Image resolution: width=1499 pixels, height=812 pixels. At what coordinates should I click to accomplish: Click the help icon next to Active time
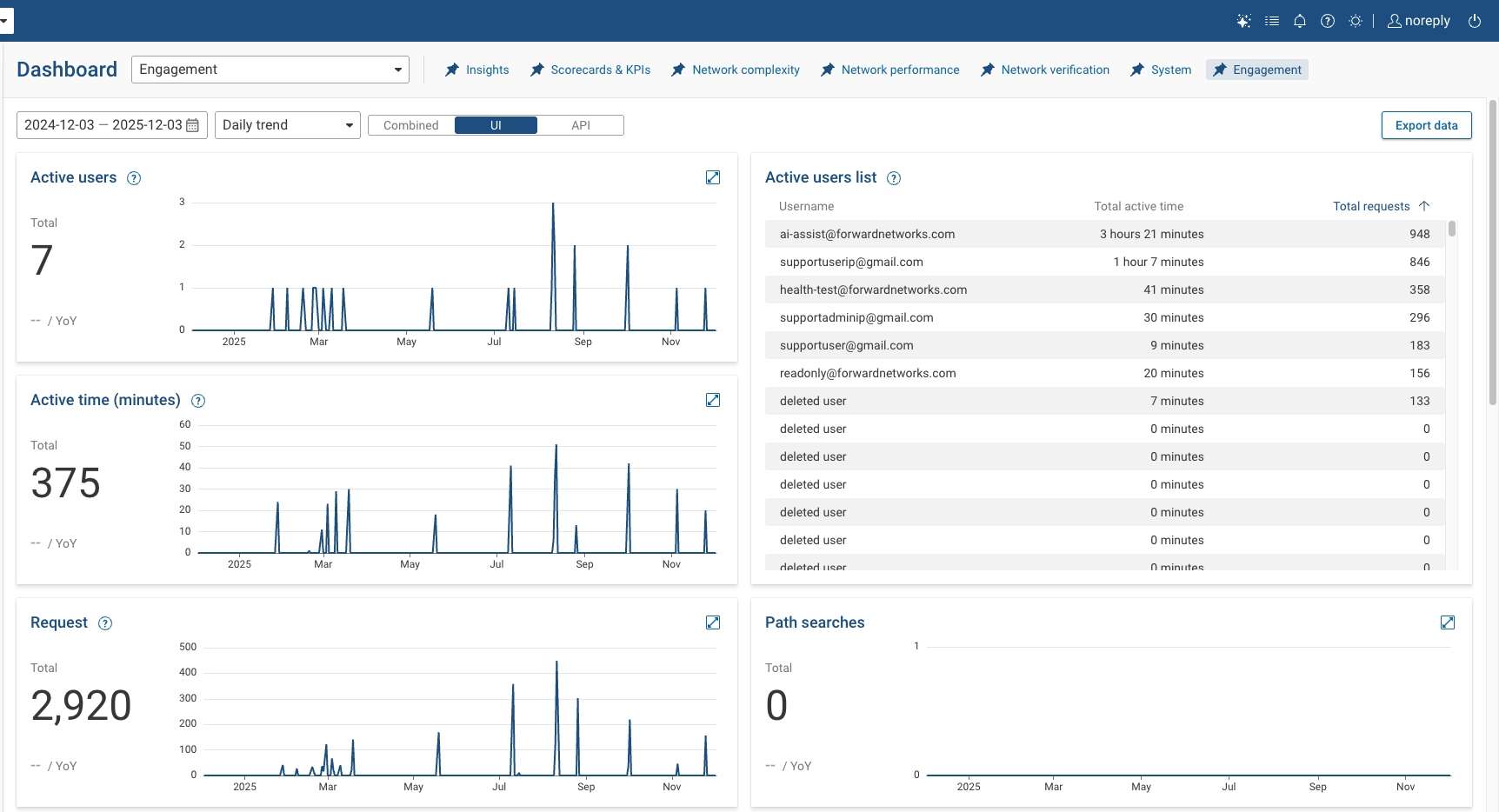pos(197,401)
